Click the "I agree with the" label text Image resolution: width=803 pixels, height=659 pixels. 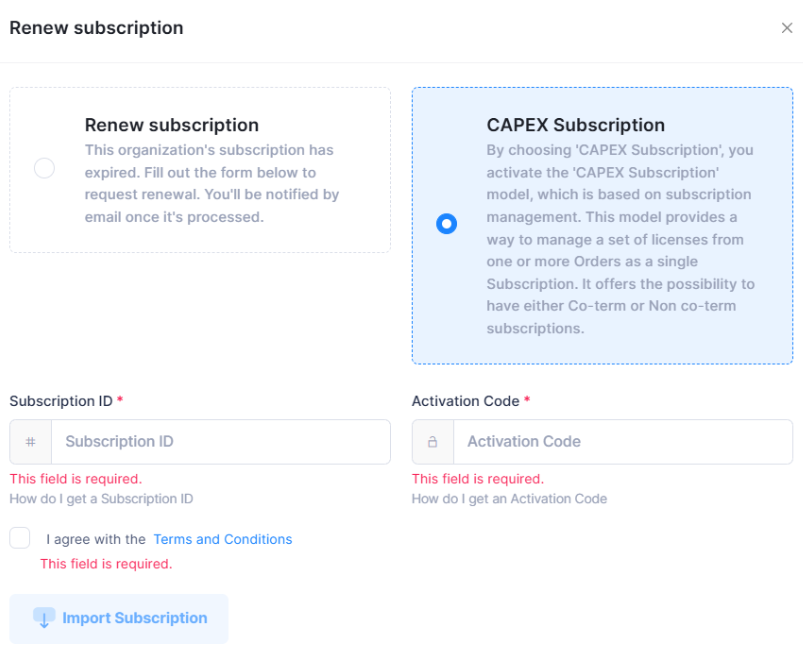tap(96, 539)
